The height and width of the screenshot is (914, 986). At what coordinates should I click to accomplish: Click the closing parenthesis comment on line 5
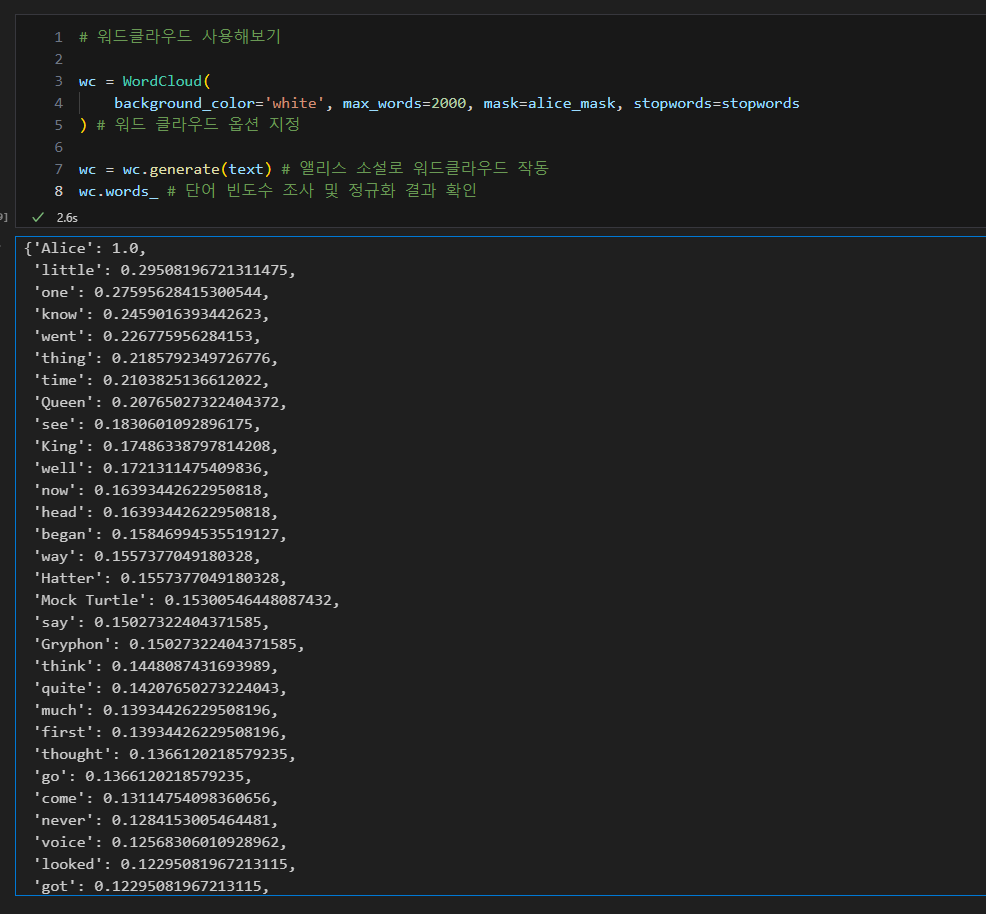pyautogui.click(x=189, y=124)
